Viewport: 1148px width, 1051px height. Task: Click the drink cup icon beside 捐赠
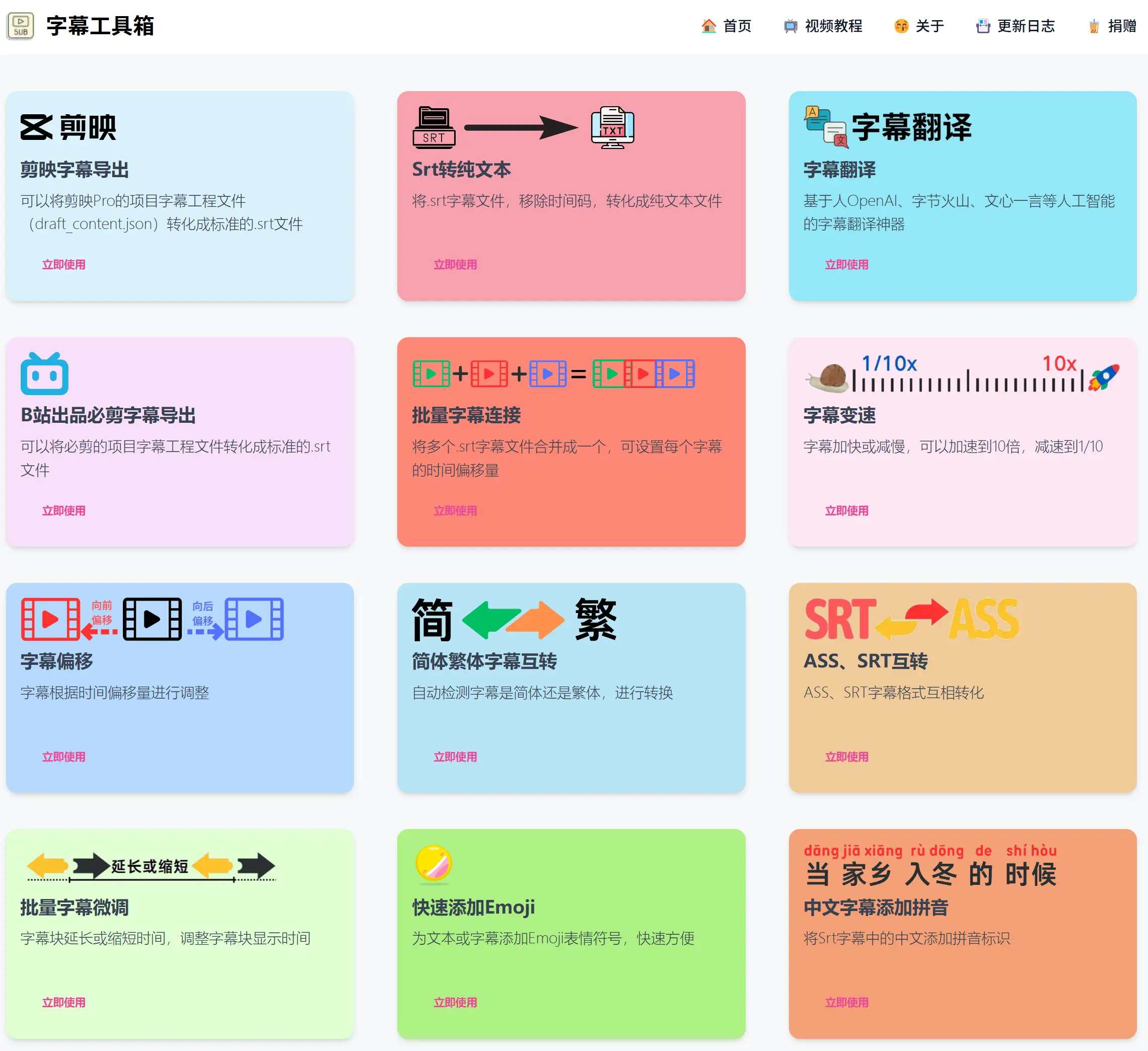point(1094,26)
